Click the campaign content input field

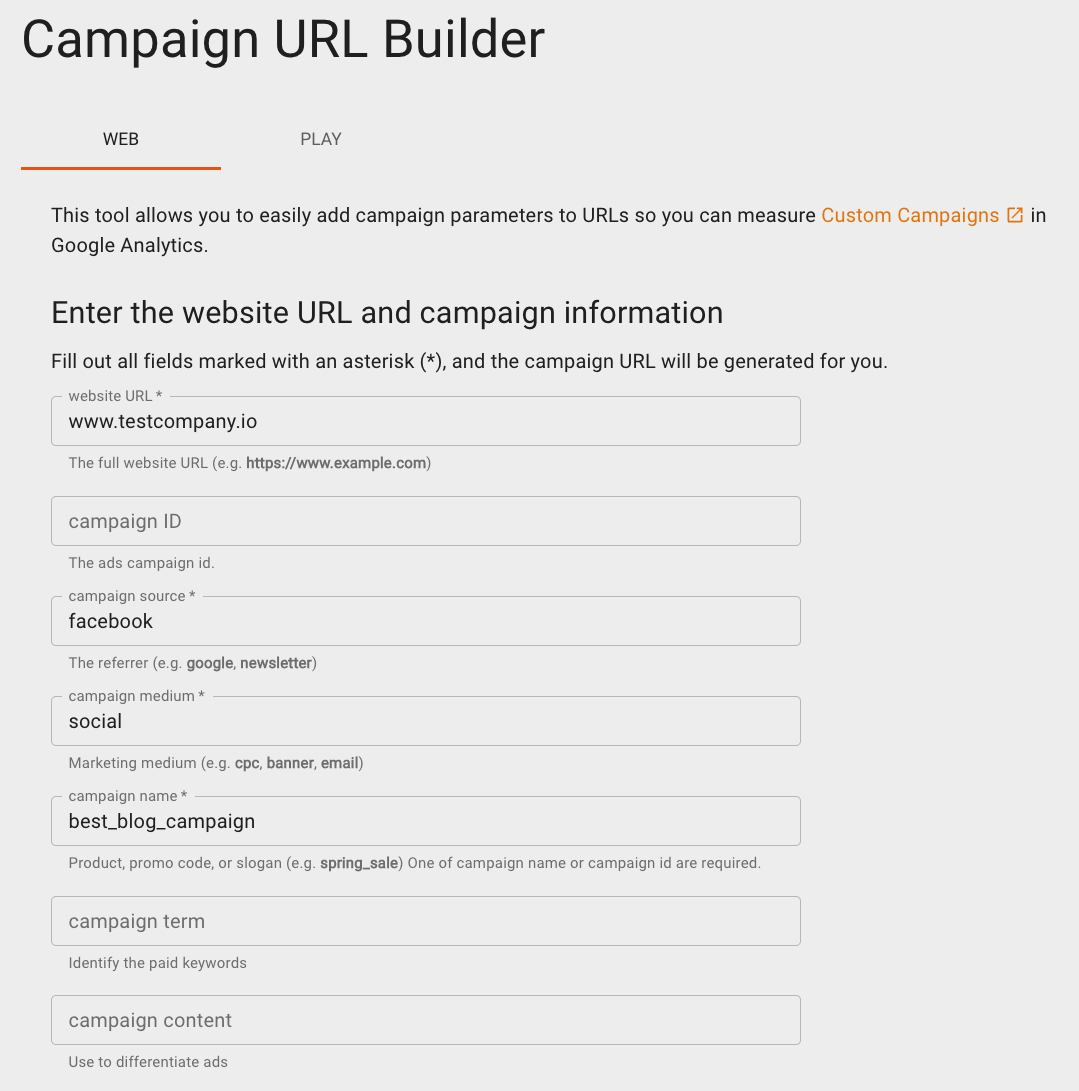[x=426, y=1020]
